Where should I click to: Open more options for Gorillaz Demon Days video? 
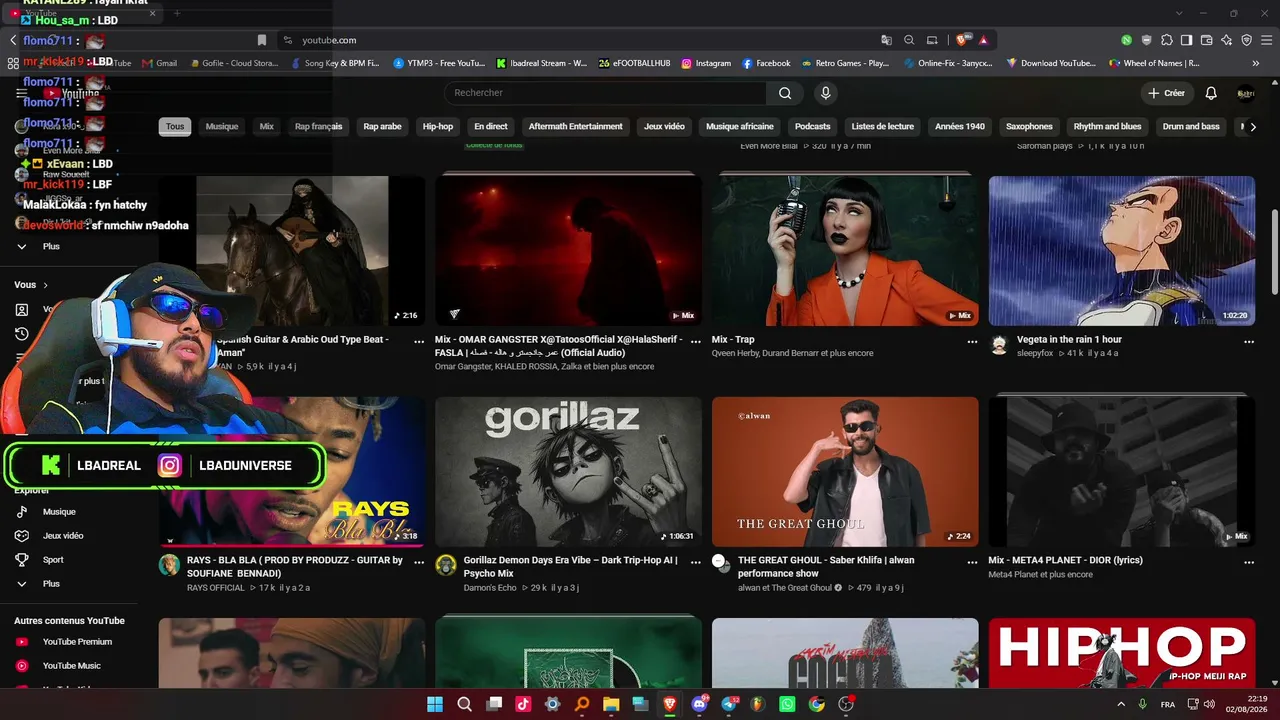click(696, 562)
